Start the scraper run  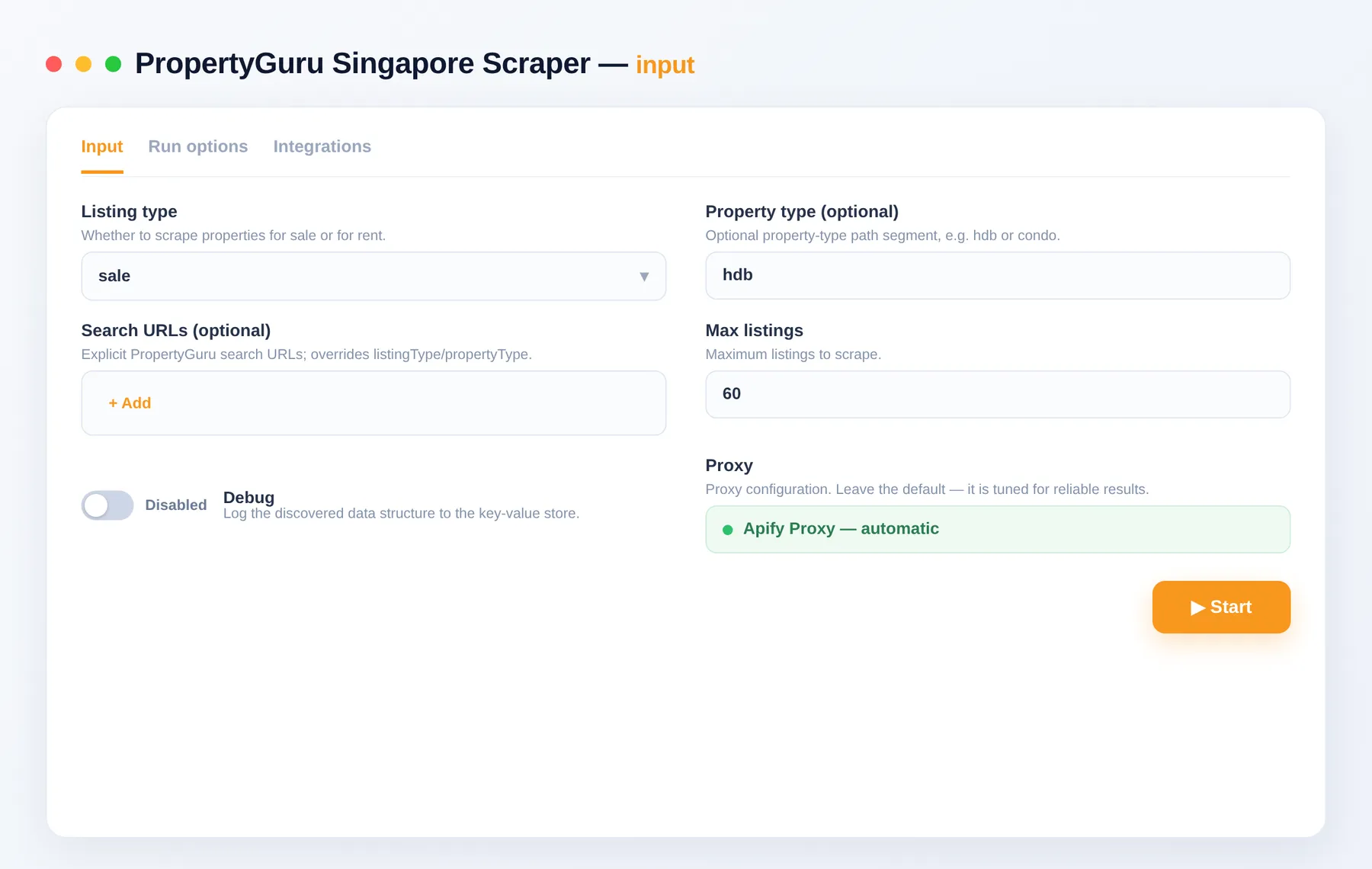(1221, 608)
